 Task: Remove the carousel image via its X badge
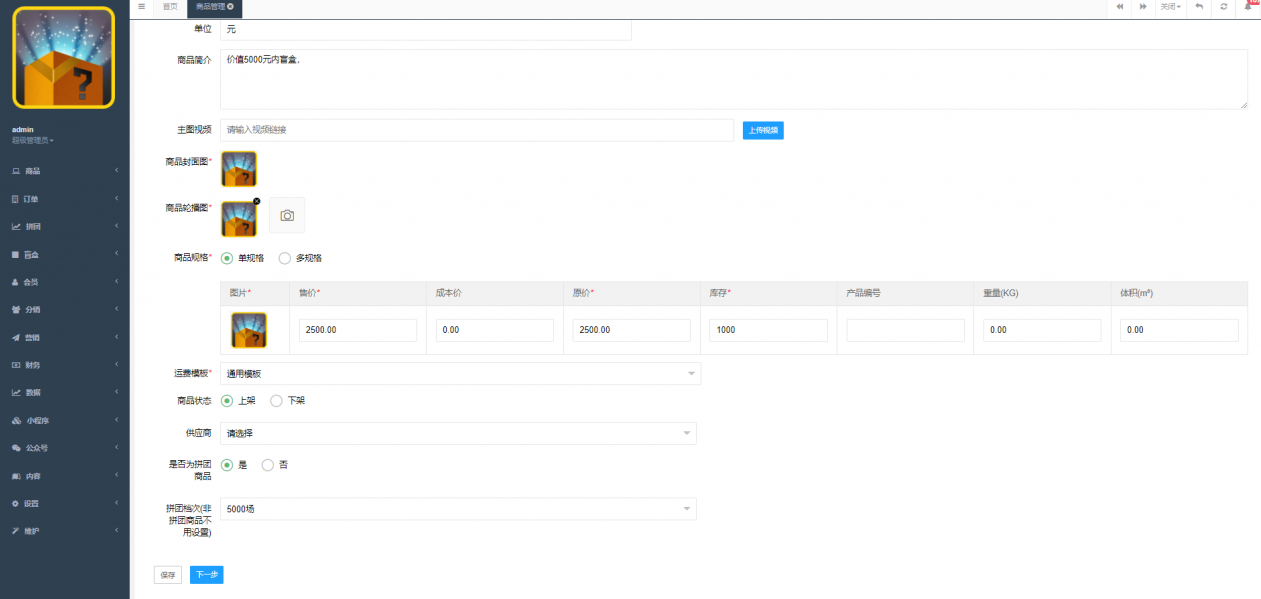(256, 201)
